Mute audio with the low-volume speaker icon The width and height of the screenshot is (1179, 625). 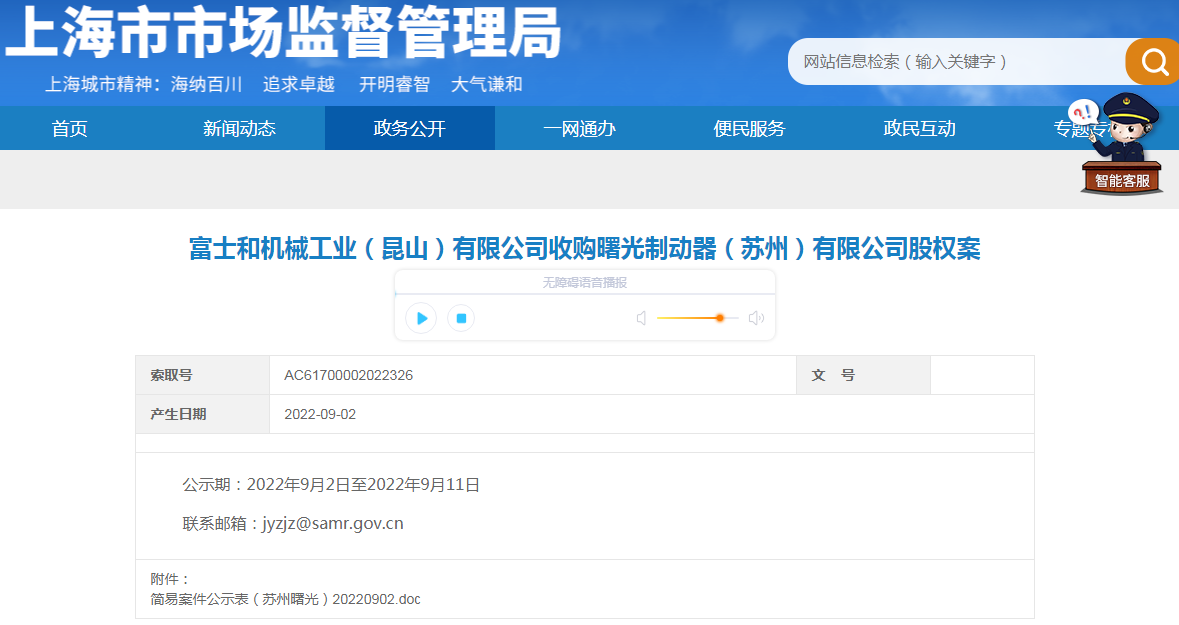coord(641,318)
